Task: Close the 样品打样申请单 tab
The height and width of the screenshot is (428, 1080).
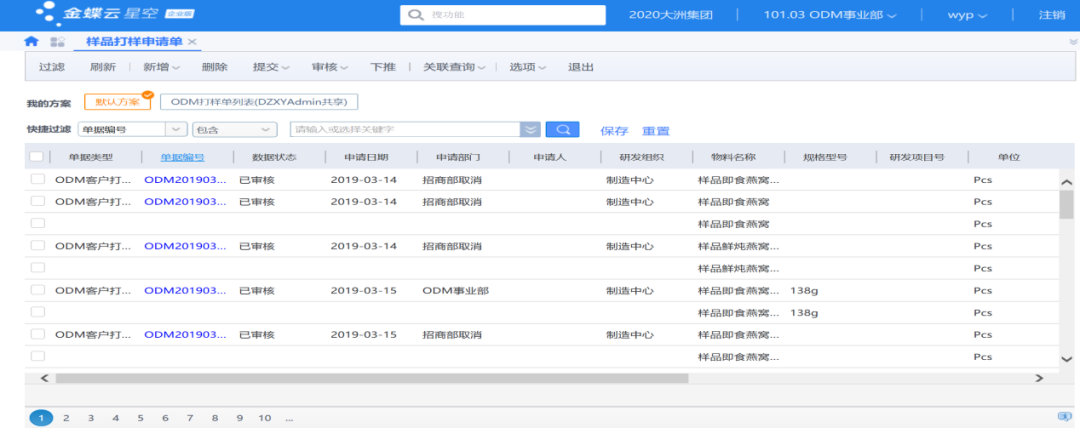Action: pyautogui.click(x=192, y=42)
